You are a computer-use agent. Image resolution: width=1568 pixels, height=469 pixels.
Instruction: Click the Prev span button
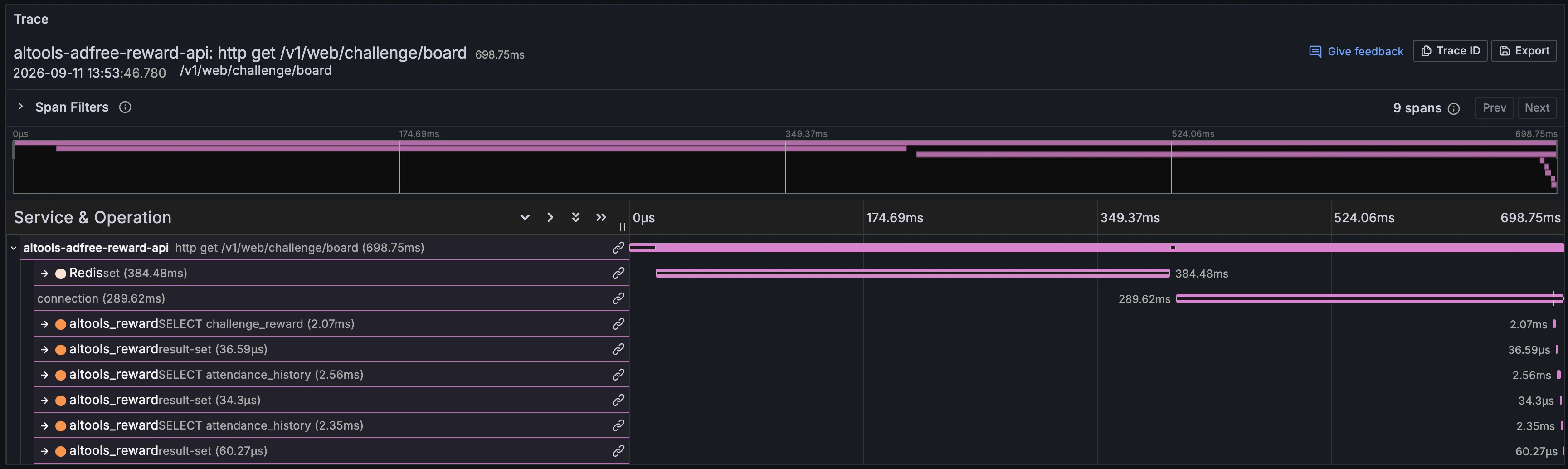1495,108
